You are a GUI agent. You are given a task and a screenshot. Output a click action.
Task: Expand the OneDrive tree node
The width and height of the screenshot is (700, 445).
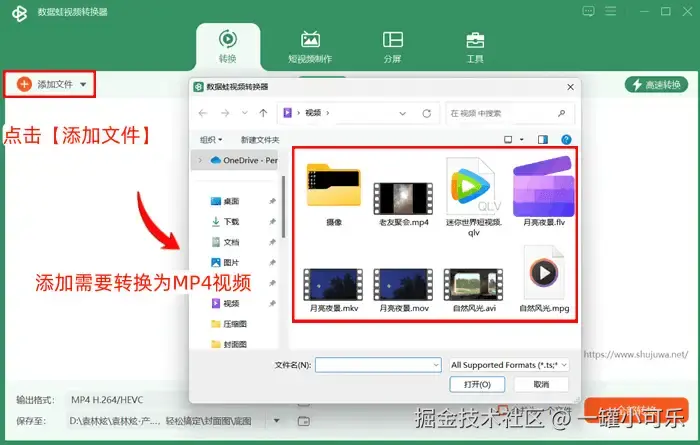(x=200, y=160)
